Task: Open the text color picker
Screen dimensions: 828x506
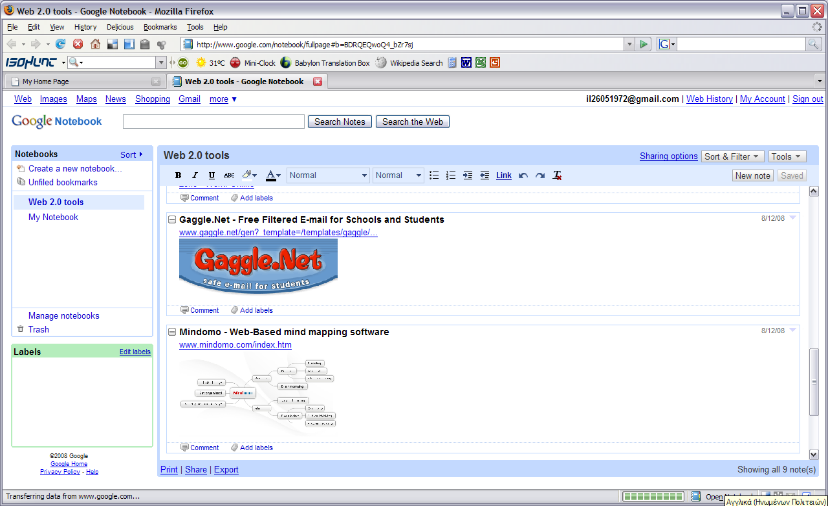Action: coord(273,175)
